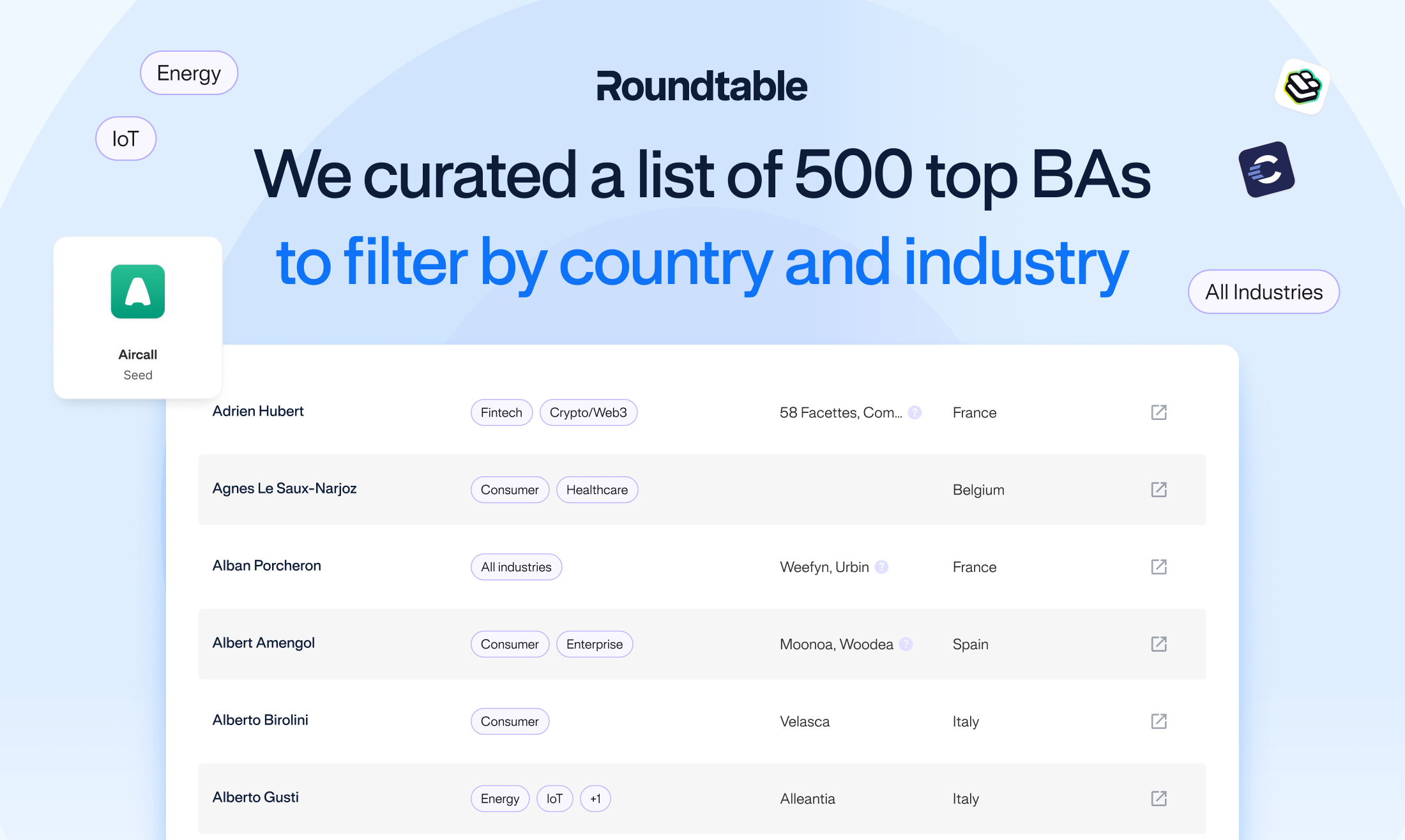Click the dark navy C app icon
This screenshot has width=1405, height=840.
[1266, 170]
